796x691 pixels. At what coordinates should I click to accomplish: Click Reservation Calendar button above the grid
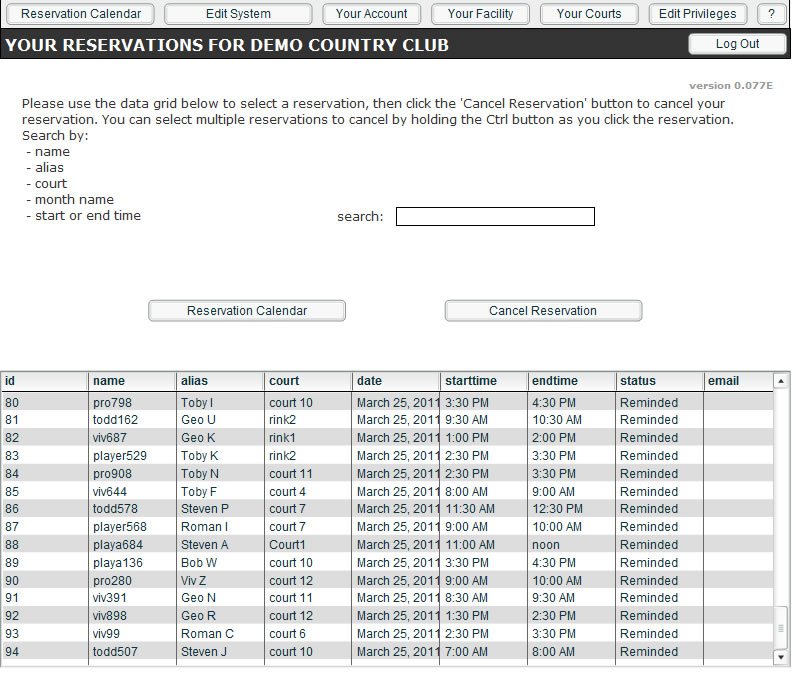[247, 311]
